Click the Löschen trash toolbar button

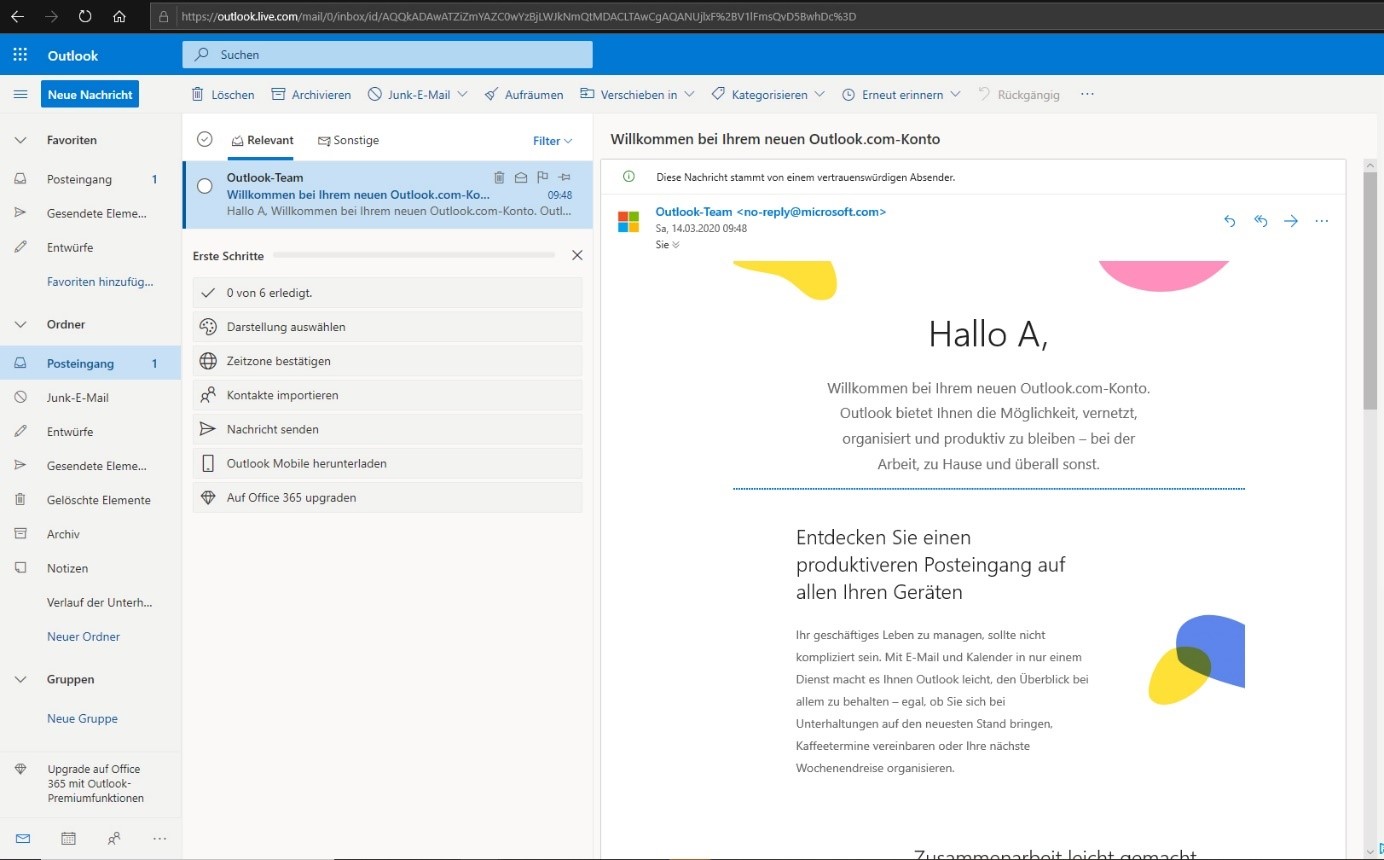click(x=223, y=95)
